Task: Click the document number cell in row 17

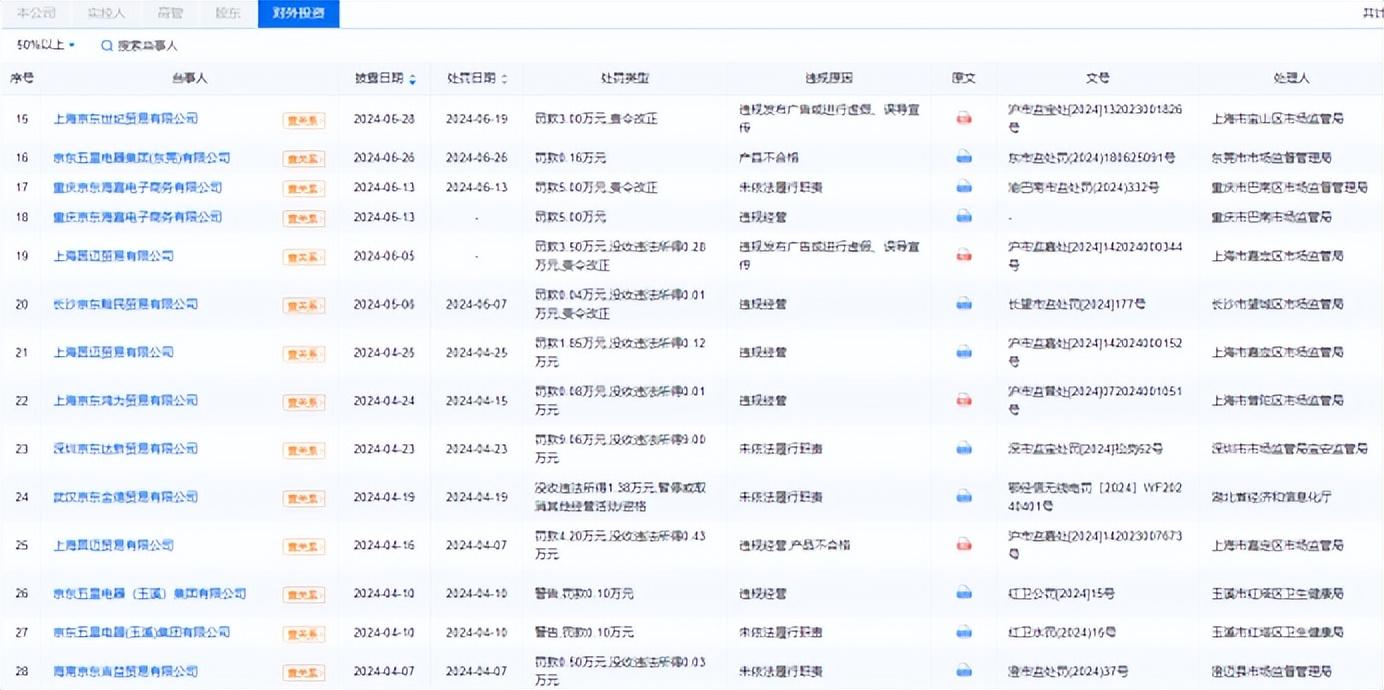Action: pyautogui.click(x=1084, y=187)
